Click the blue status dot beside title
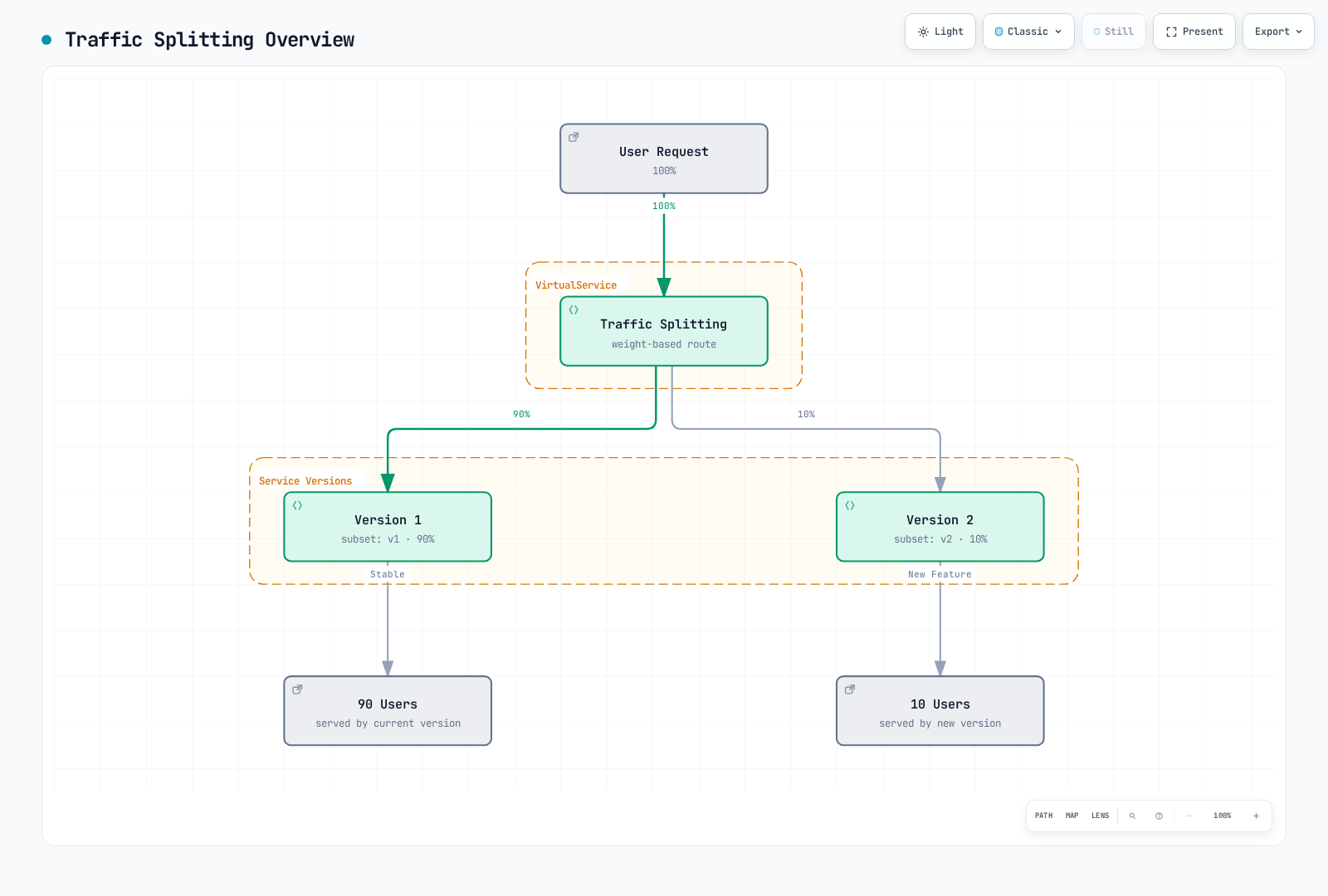Image resolution: width=1328 pixels, height=896 pixels. [x=46, y=40]
